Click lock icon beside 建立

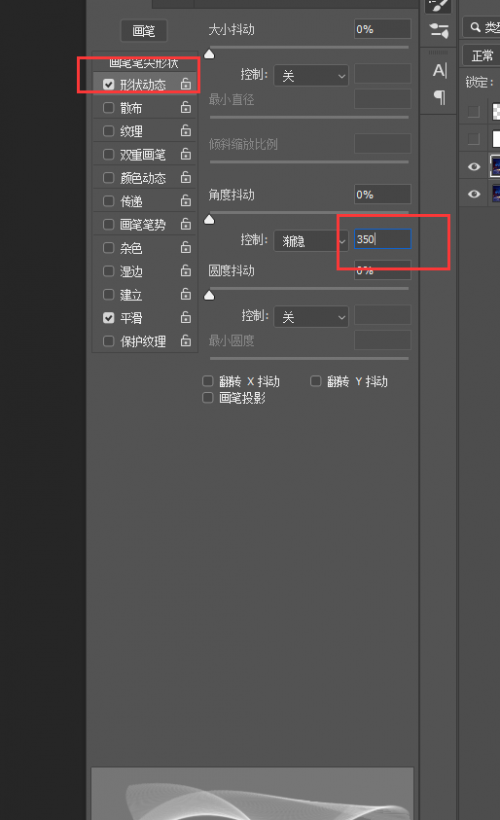pos(186,294)
